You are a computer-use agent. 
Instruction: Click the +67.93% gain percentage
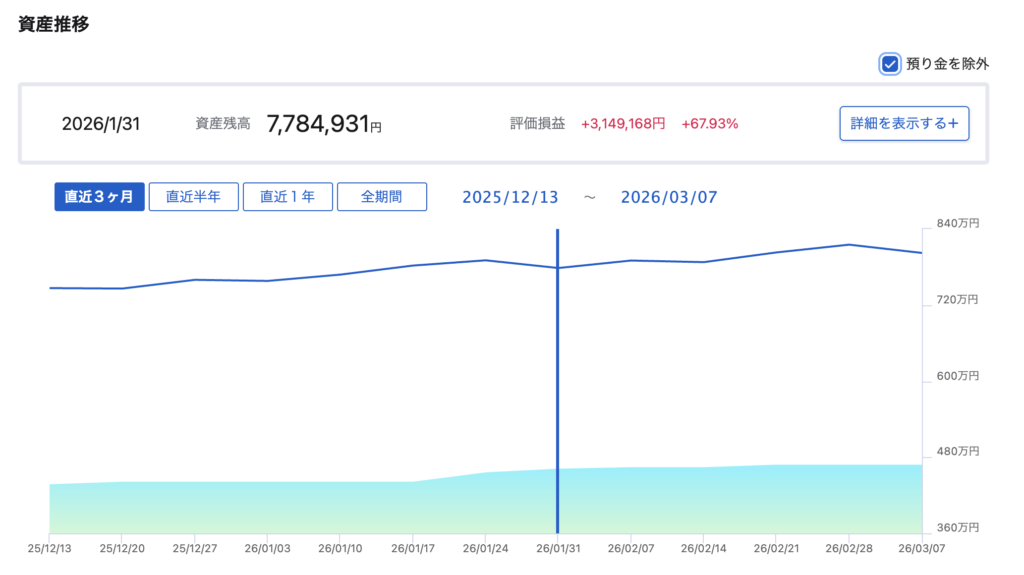click(x=710, y=124)
